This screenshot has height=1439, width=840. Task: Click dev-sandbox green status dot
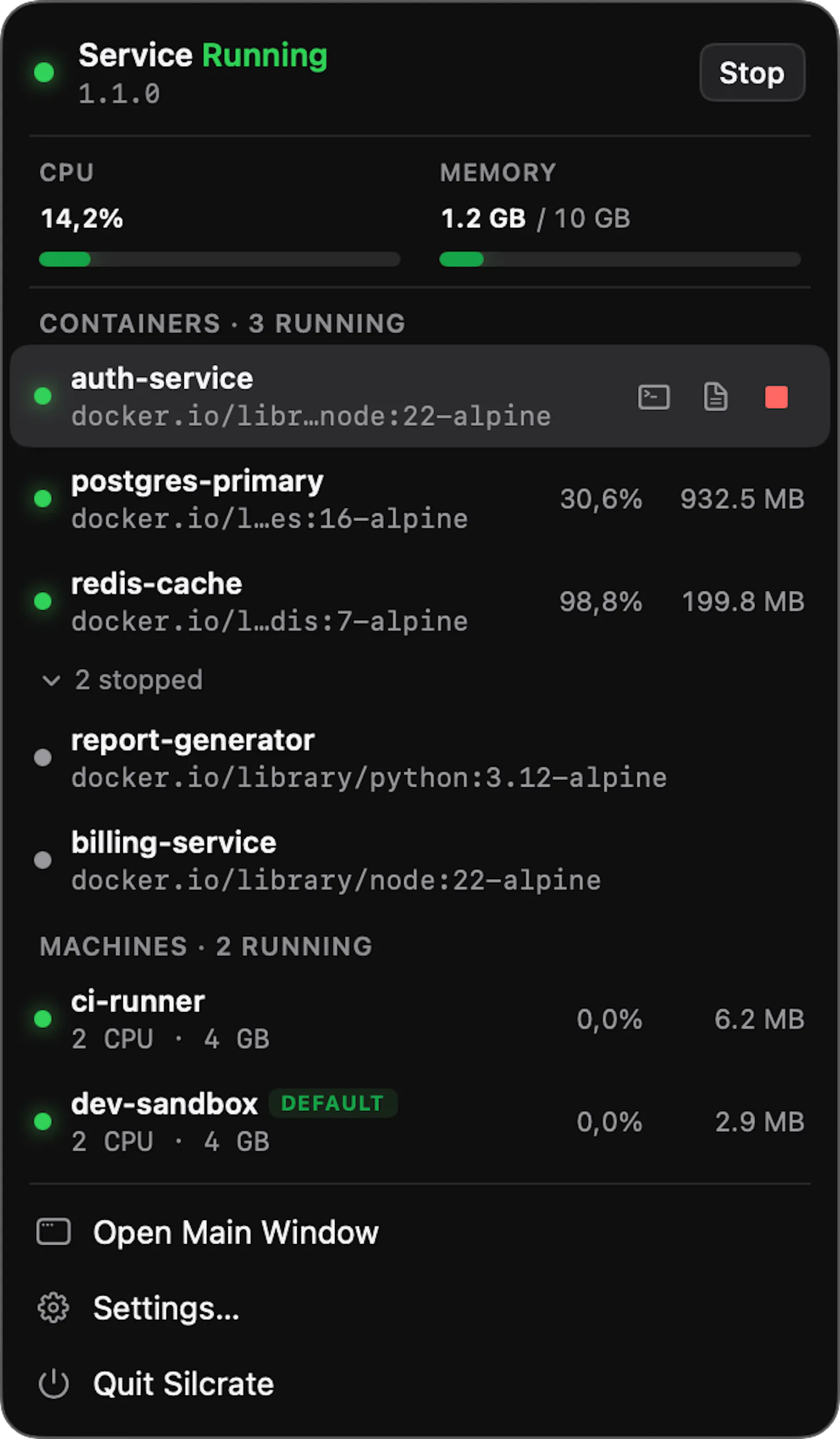click(43, 1121)
